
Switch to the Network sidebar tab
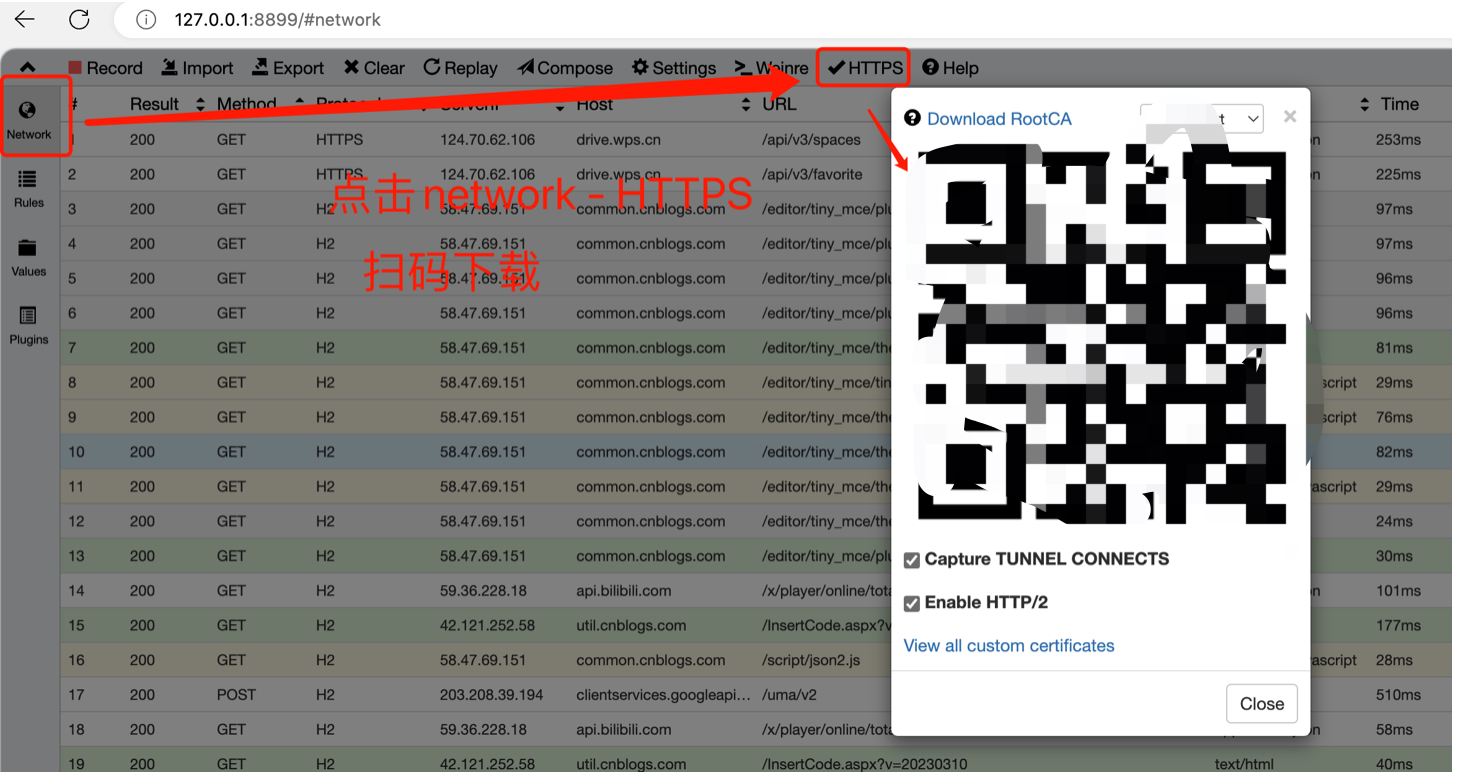point(28,120)
